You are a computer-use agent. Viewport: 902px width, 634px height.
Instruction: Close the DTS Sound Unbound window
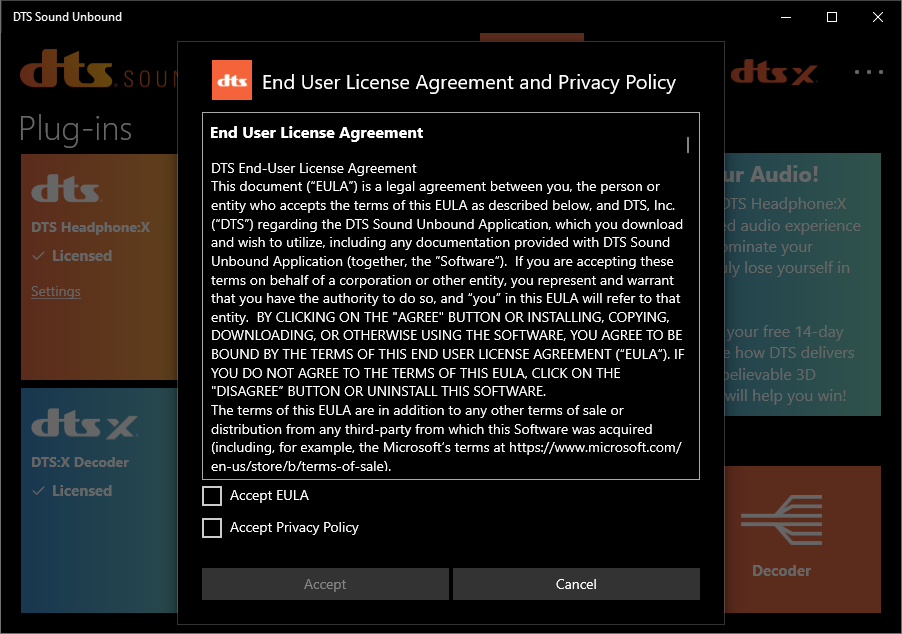(x=878, y=17)
